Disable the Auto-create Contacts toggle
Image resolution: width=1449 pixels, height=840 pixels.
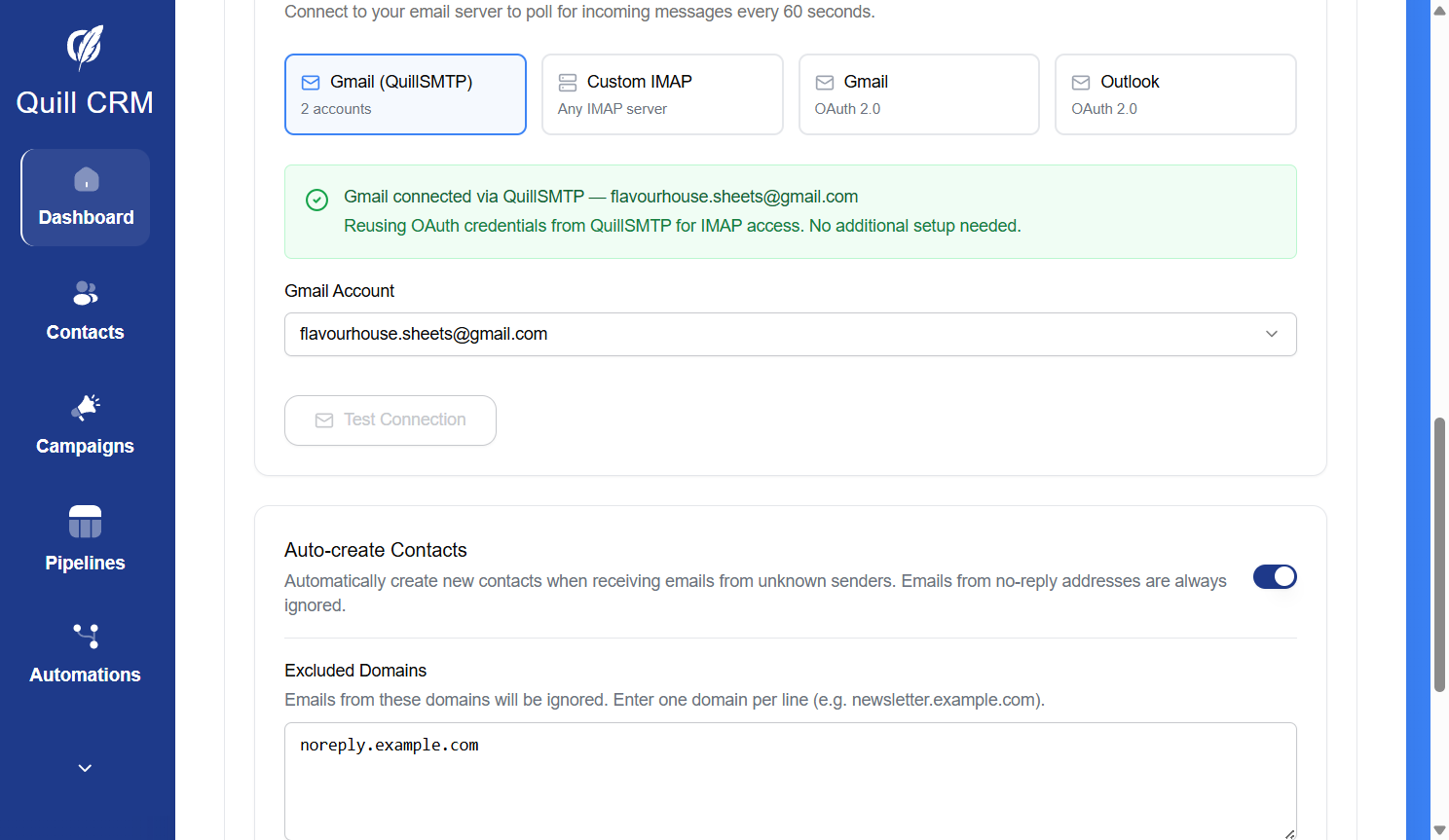pyautogui.click(x=1275, y=576)
